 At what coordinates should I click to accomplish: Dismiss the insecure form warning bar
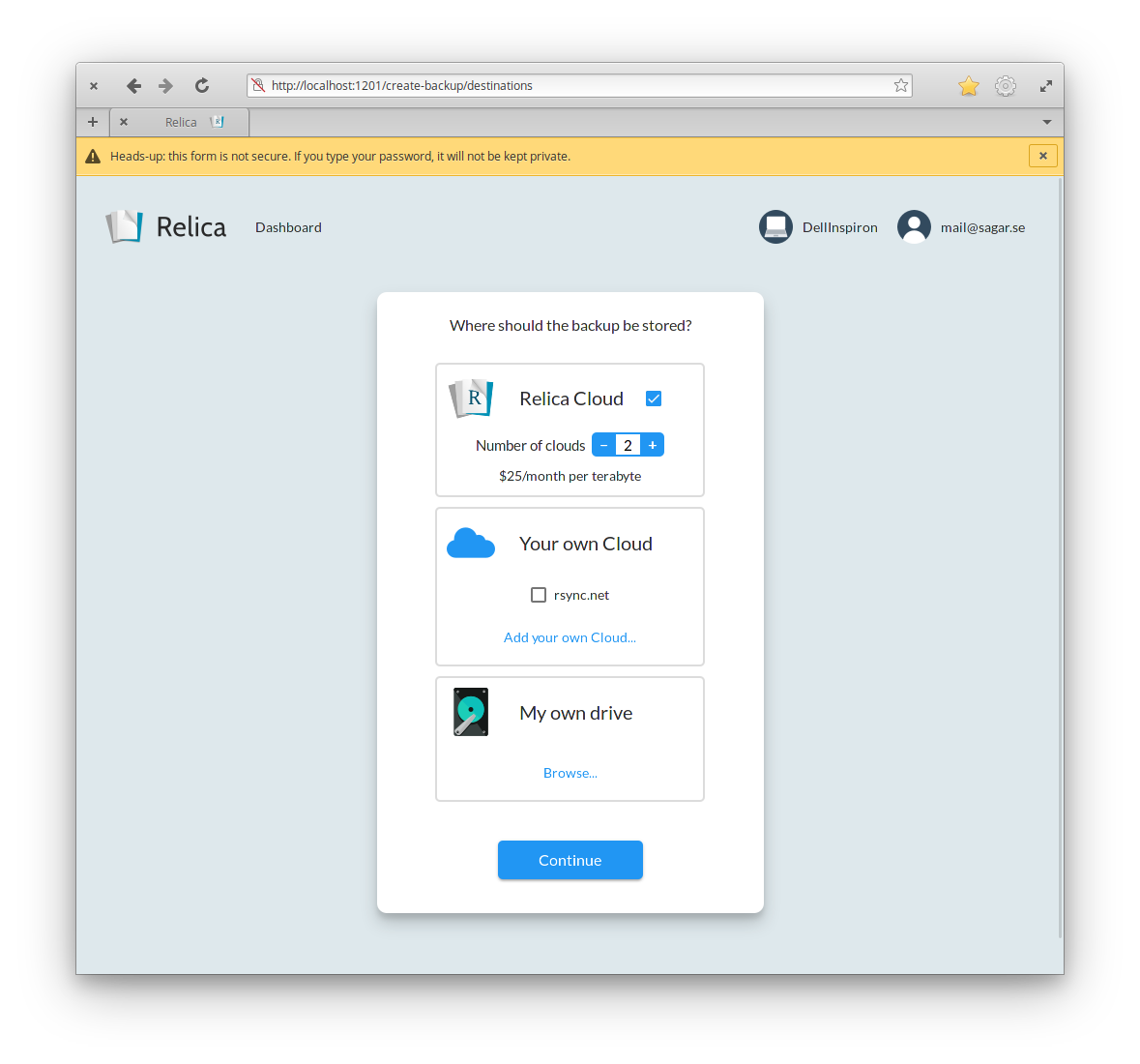click(x=1042, y=156)
